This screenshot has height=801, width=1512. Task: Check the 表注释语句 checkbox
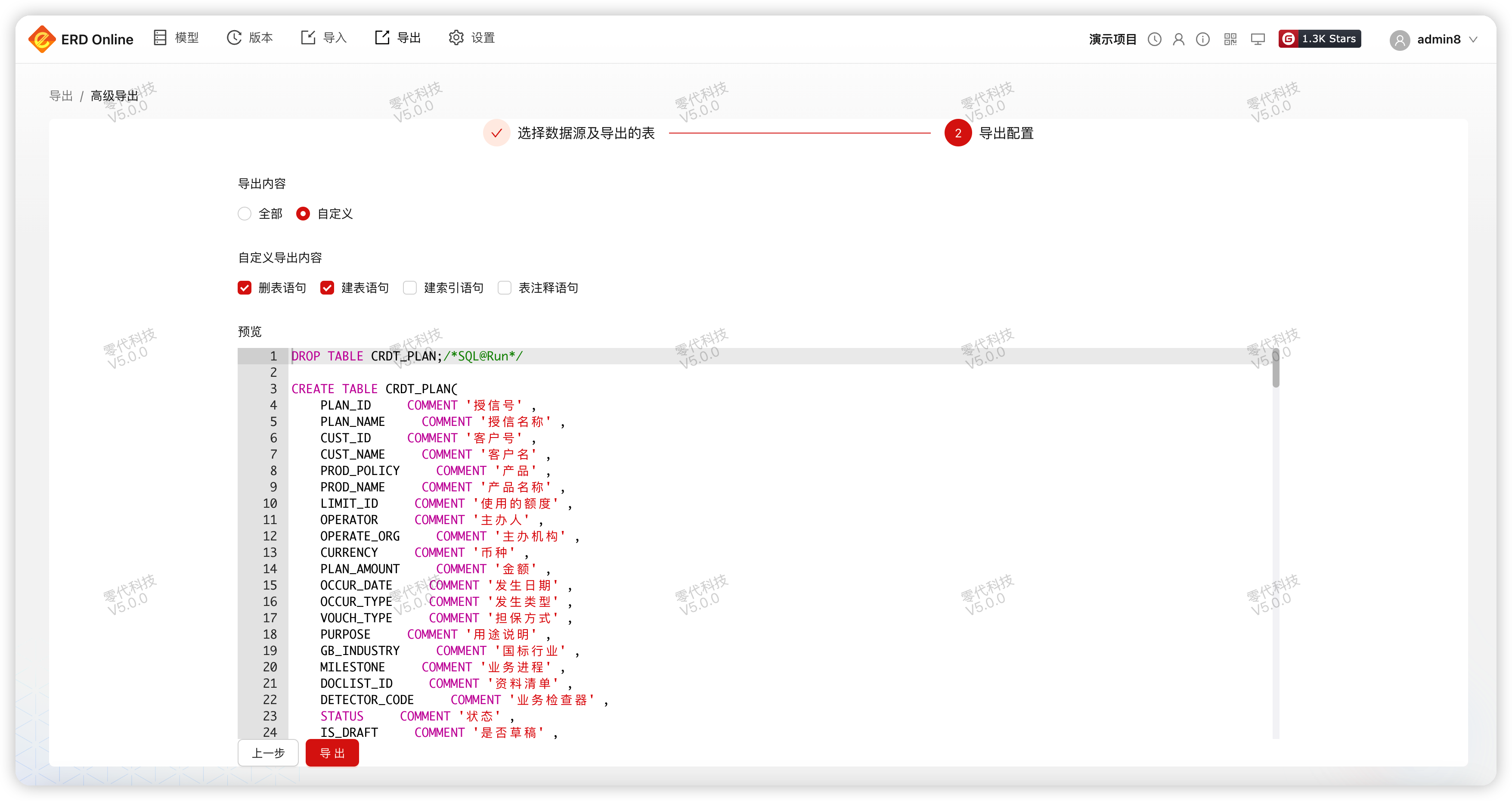click(x=504, y=288)
